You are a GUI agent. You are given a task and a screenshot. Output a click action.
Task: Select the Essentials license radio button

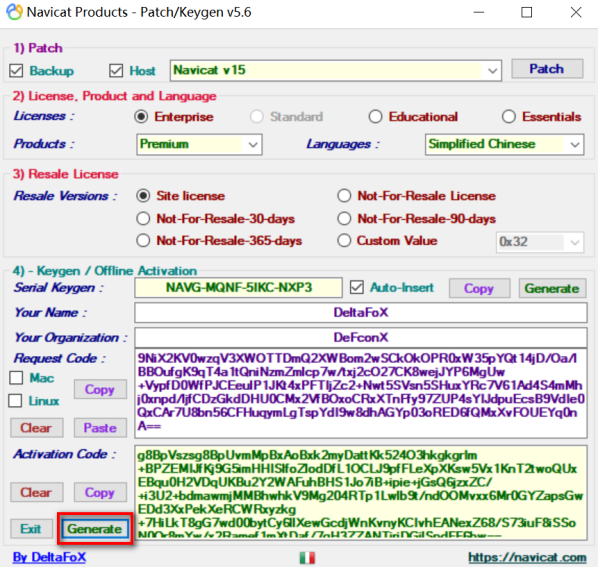(x=509, y=117)
